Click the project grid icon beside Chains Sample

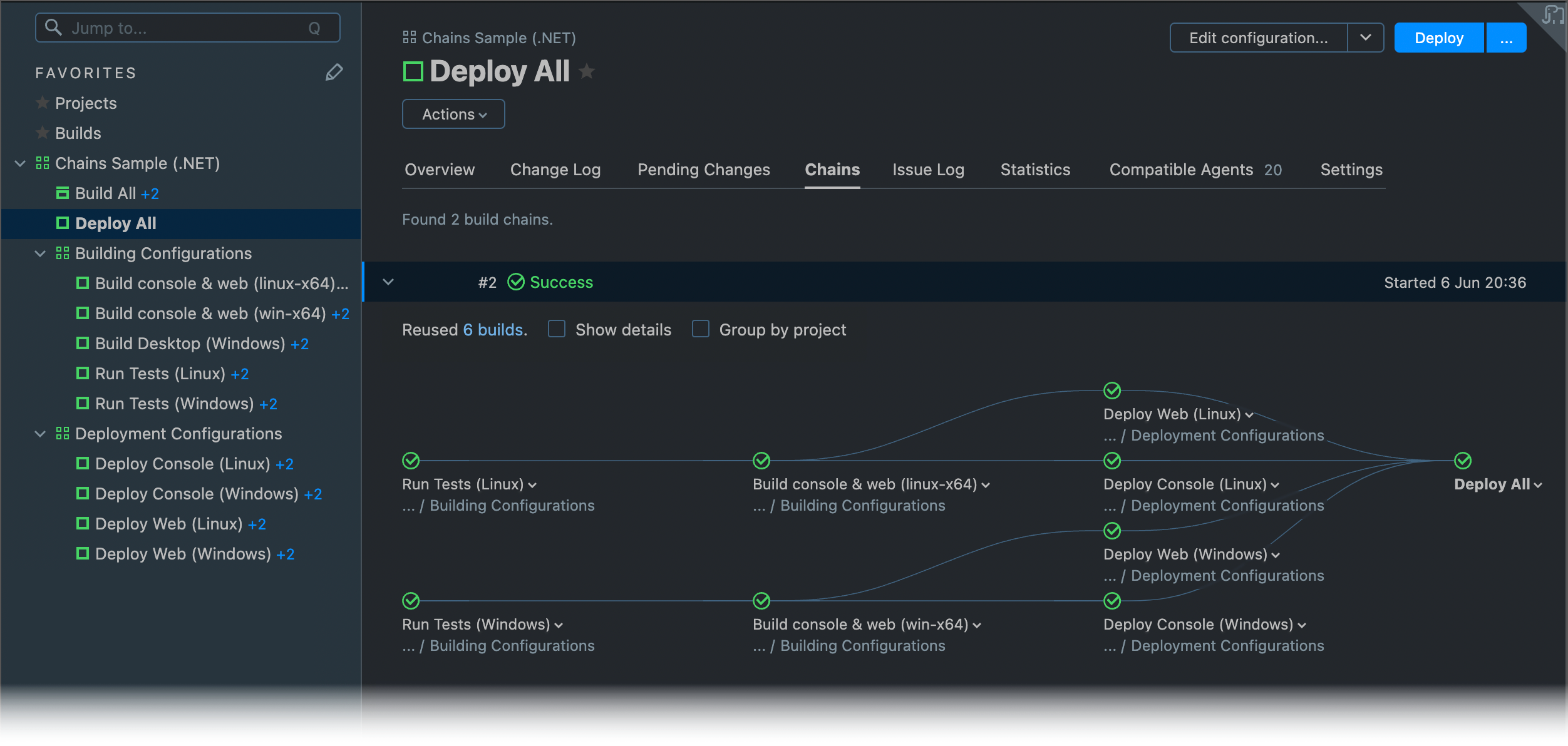pos(43,163)
